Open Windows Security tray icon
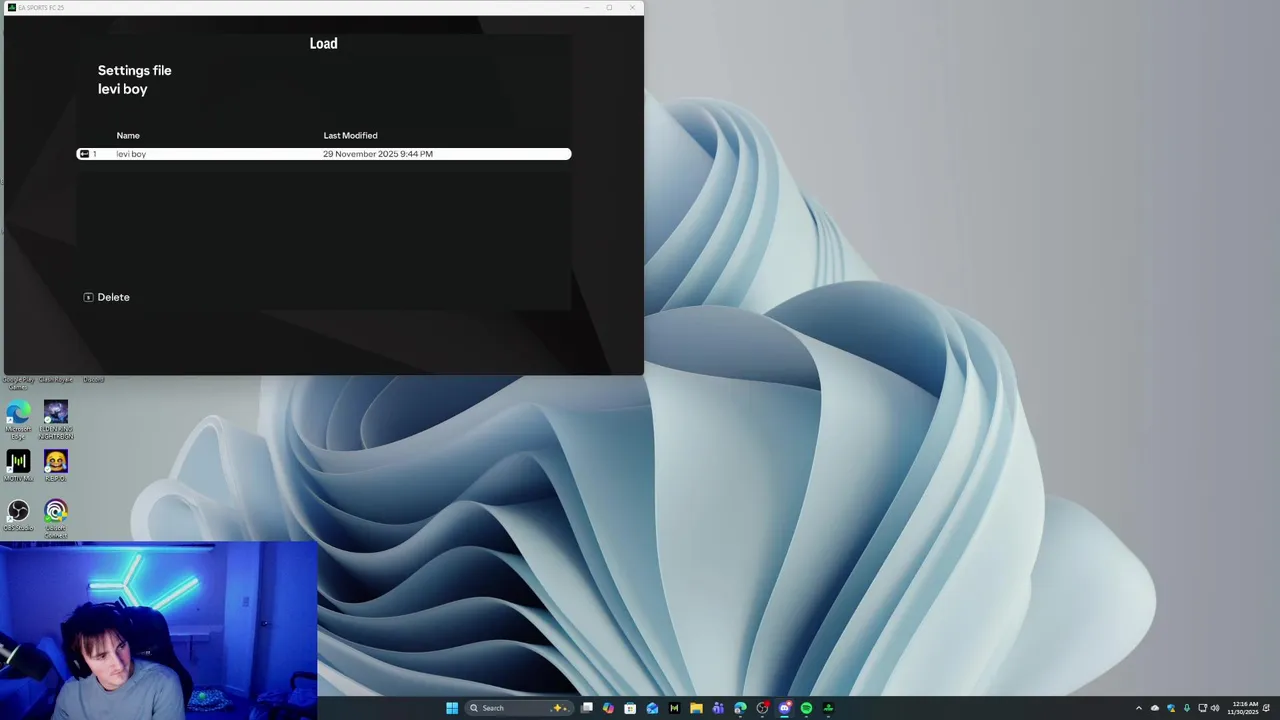Viewport: 1280px width, 720px height. tap(1171, 708)
